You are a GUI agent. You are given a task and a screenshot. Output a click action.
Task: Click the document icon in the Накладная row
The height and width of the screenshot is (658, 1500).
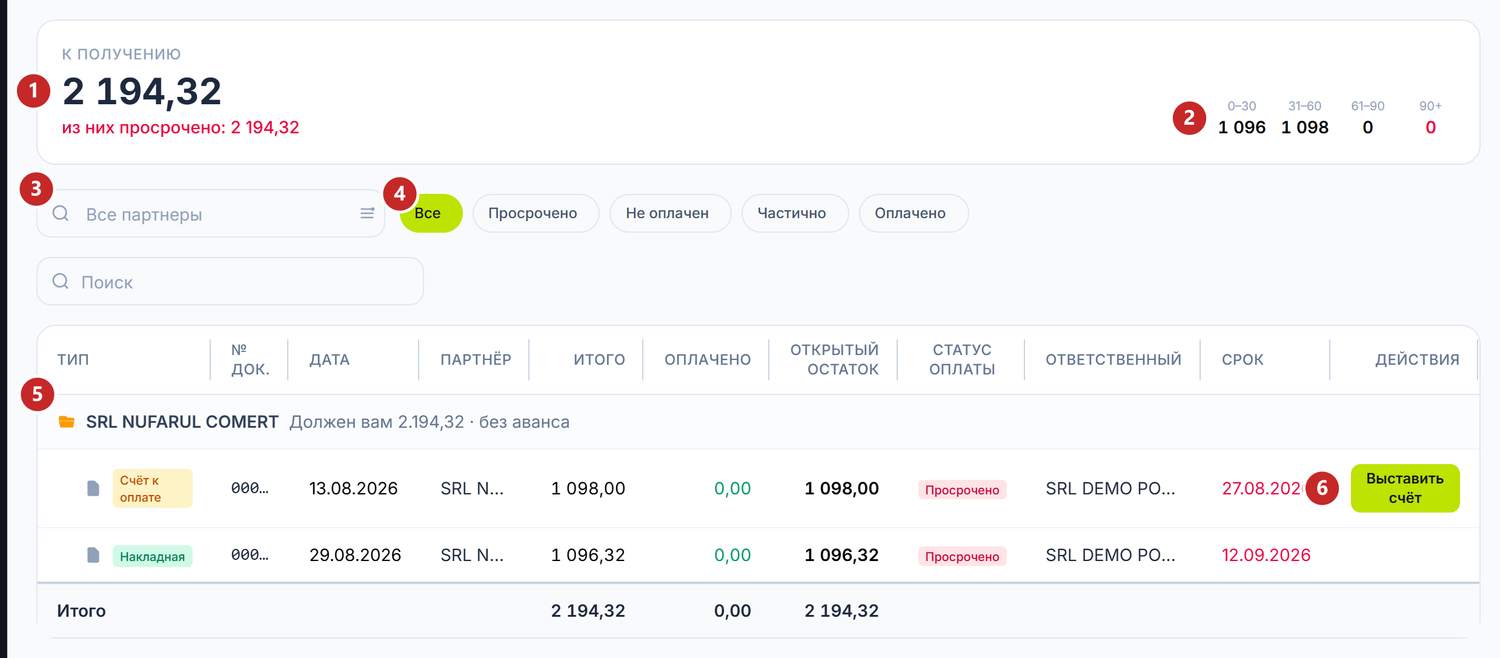pyautogui.click(x=93, y=555)
